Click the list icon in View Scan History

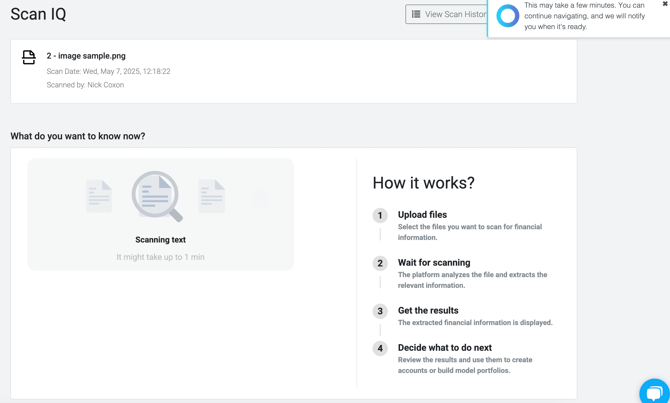[416, 14]
